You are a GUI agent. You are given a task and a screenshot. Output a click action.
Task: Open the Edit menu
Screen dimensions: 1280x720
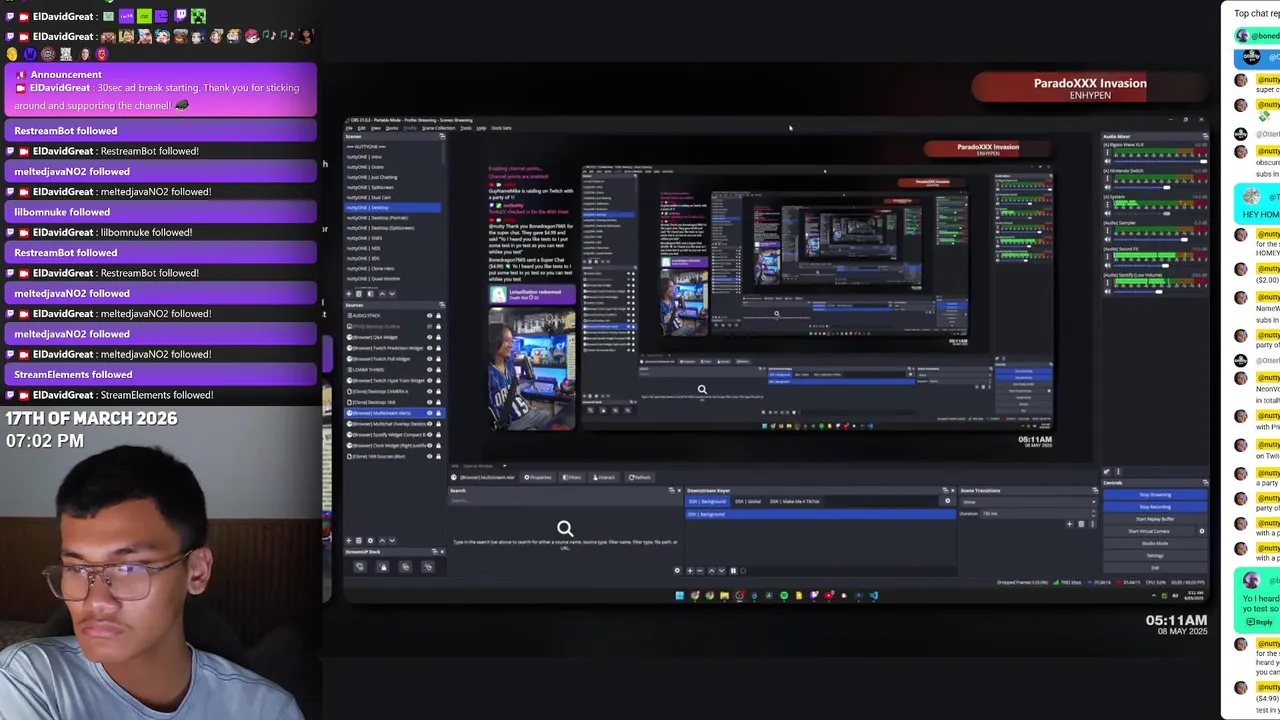click(x=362, y=128)
